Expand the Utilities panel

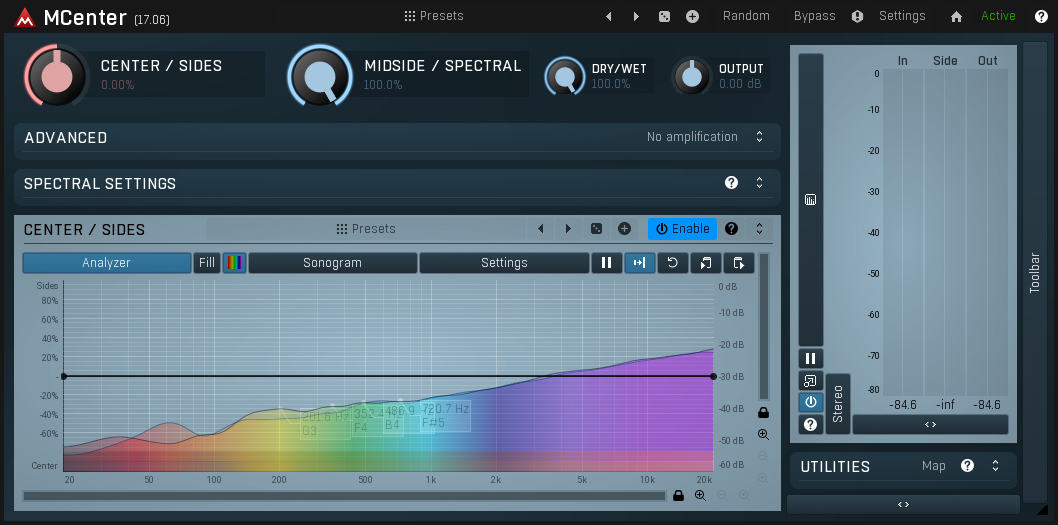[x=995, y=466]
